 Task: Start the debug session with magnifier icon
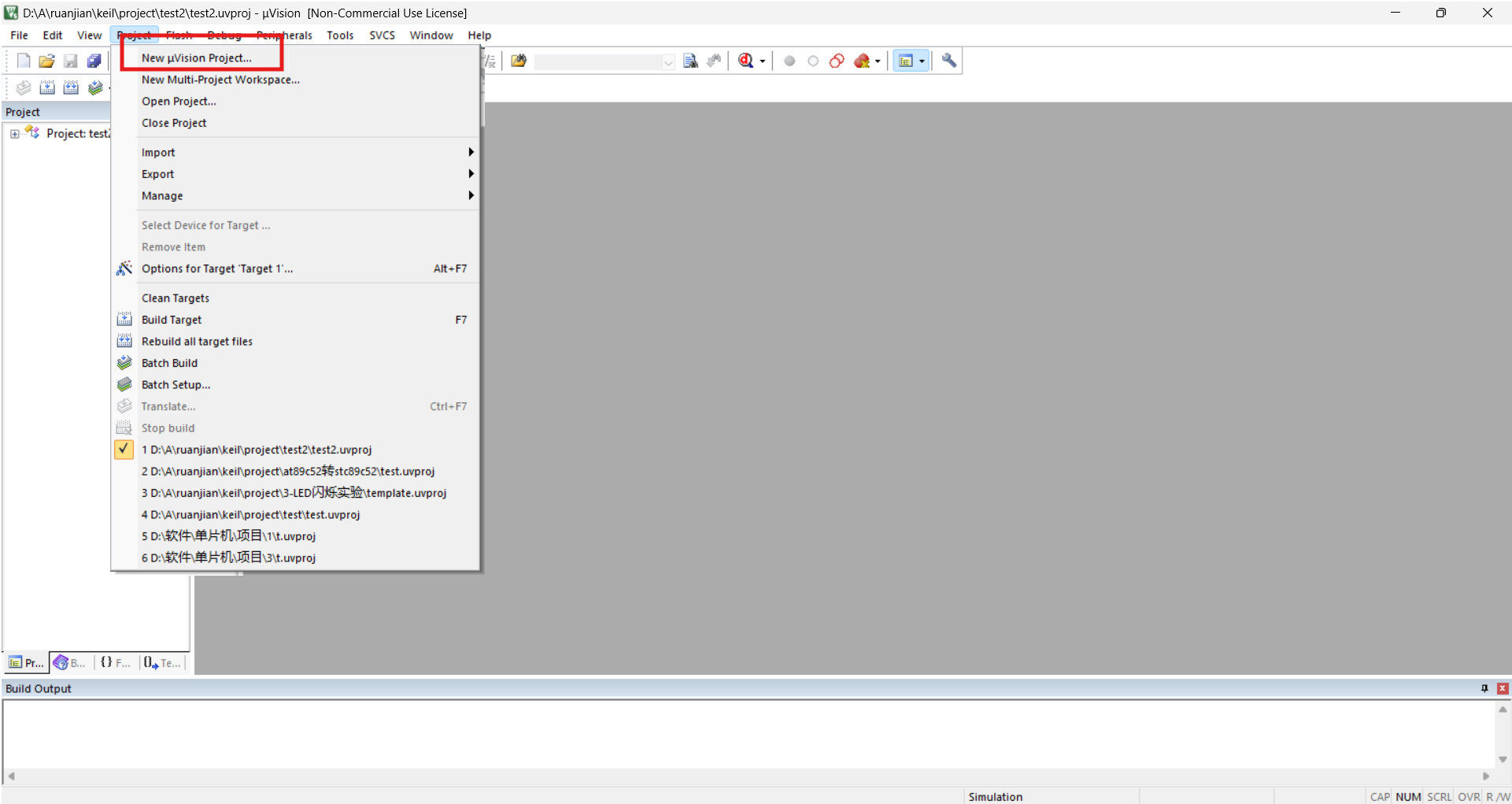[745, 61]
